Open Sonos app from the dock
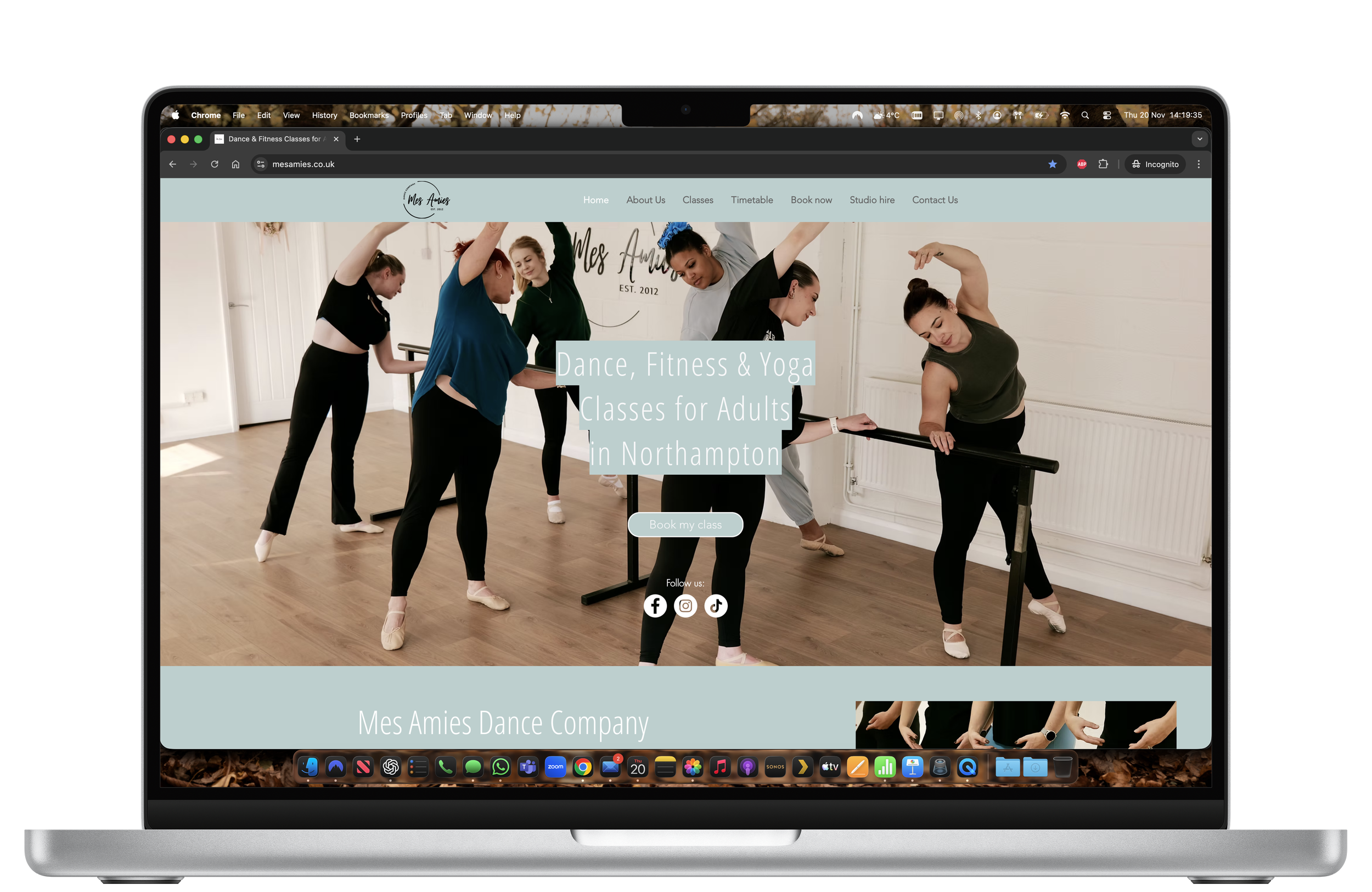This screenshot has height=892, width=1372. coord(775,767)
